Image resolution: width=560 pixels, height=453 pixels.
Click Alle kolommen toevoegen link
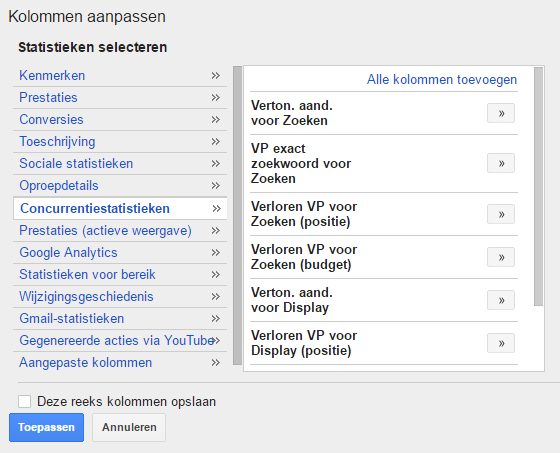point(442,79)
